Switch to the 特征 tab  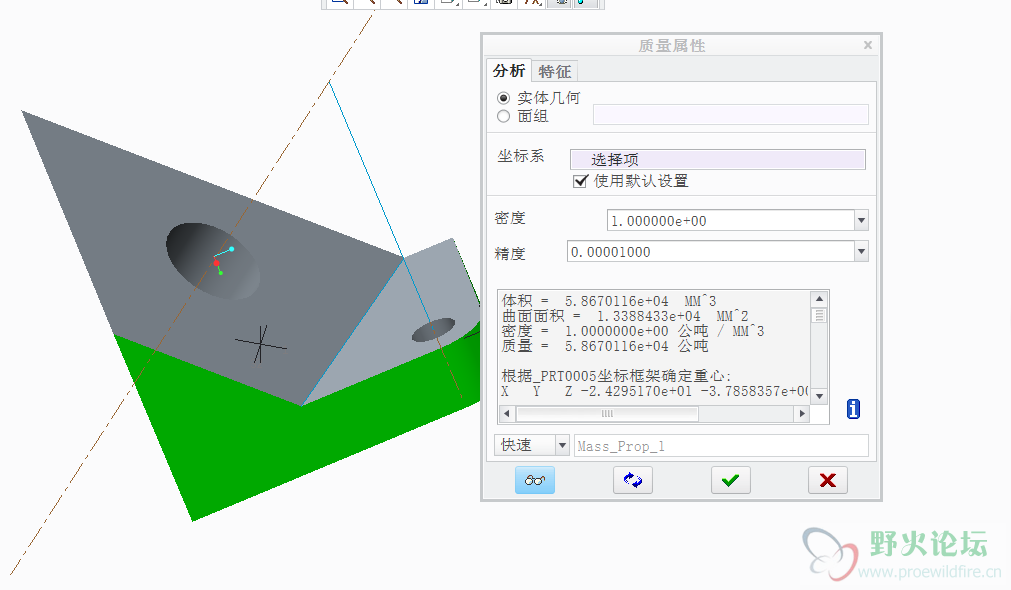click(555, 72)
